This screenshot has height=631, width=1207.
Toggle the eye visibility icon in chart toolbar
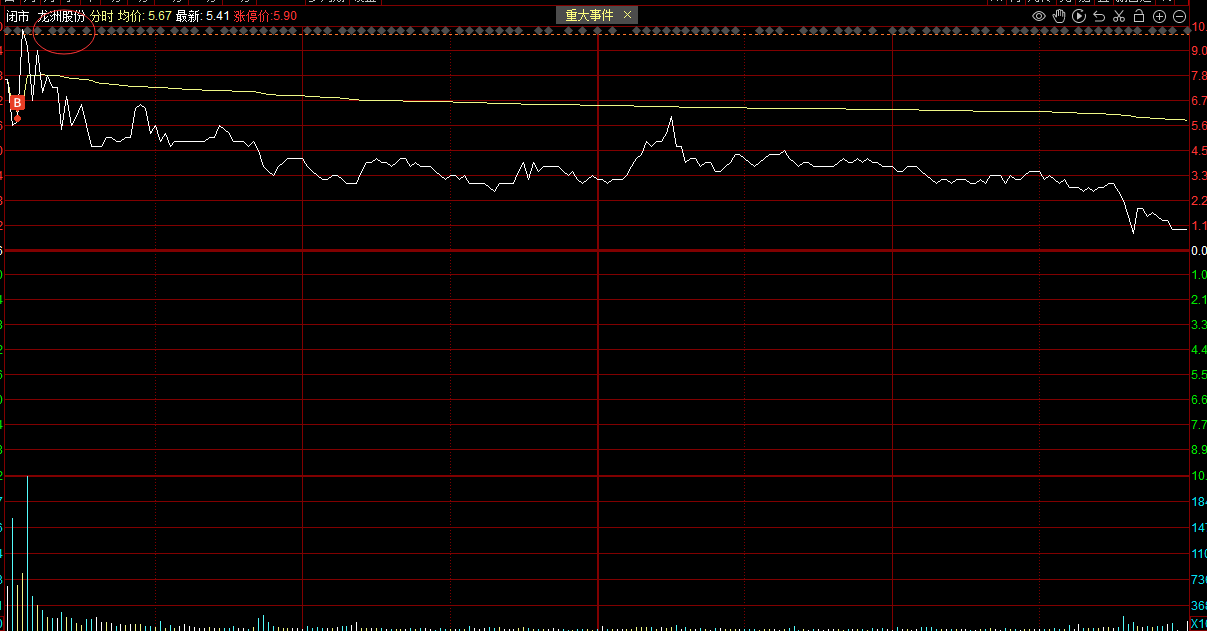coord(1039,17)
